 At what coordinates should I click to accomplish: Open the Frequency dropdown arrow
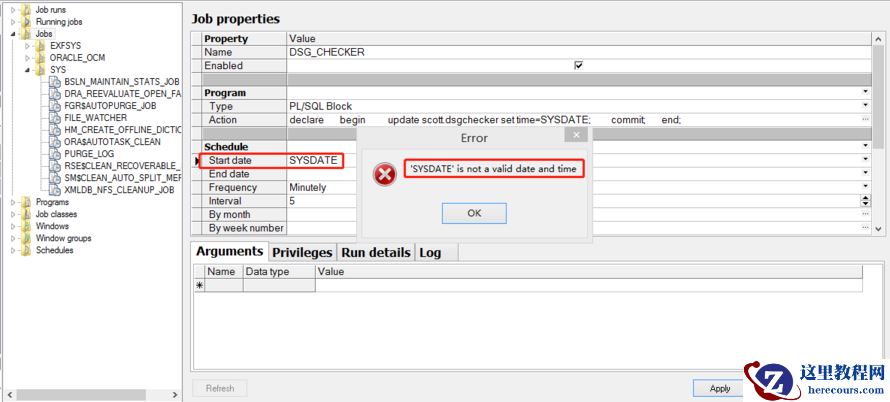(865, 186)
